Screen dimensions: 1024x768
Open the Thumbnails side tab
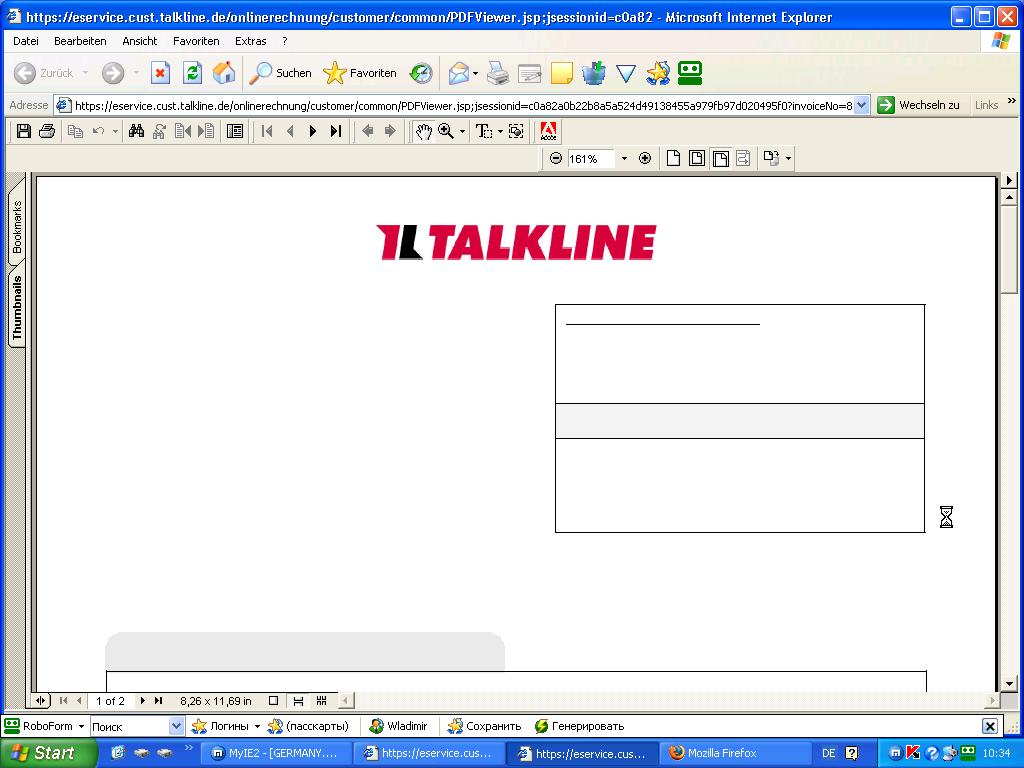(17, 307)
